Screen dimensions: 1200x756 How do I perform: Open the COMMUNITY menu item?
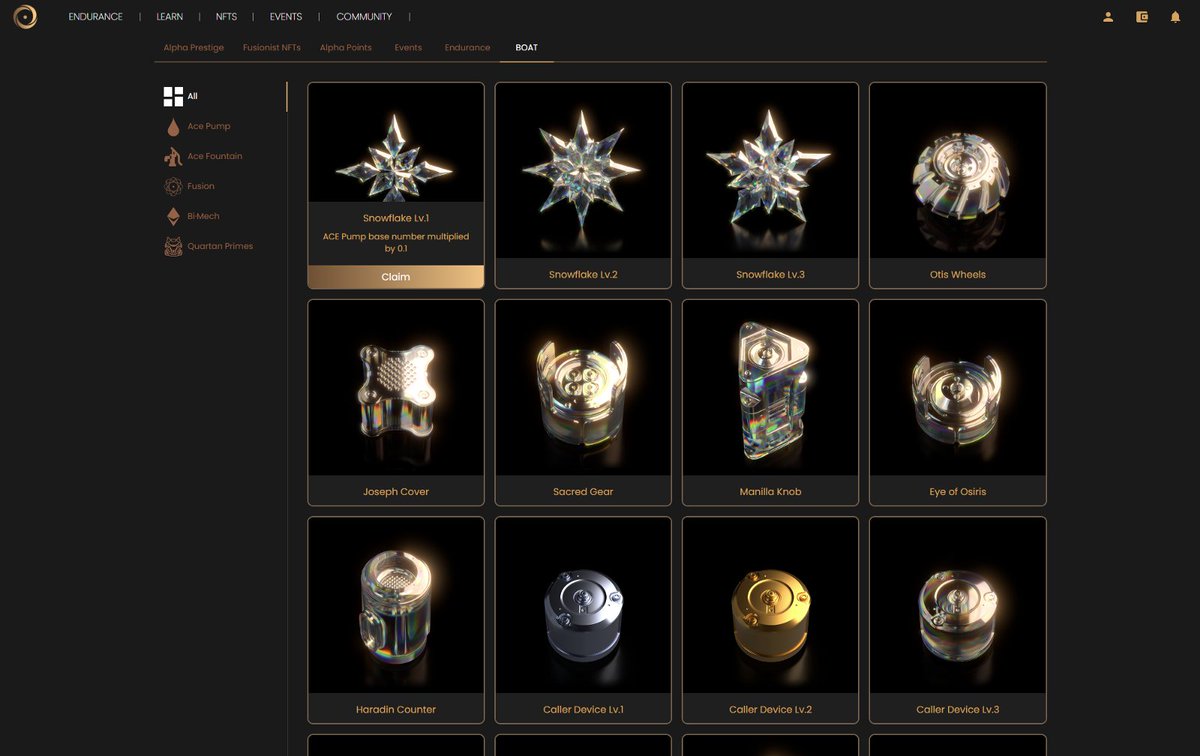click(x=363, y=16)
